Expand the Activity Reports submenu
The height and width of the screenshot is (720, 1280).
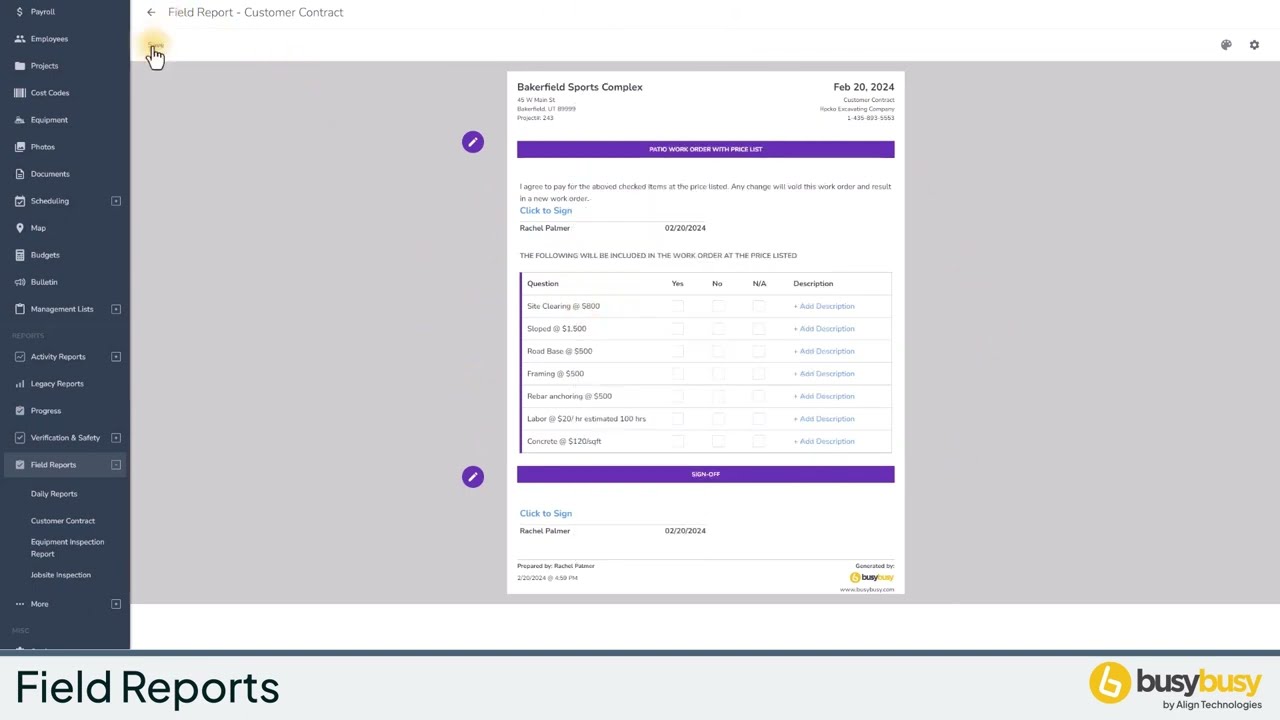click(116, 357)
